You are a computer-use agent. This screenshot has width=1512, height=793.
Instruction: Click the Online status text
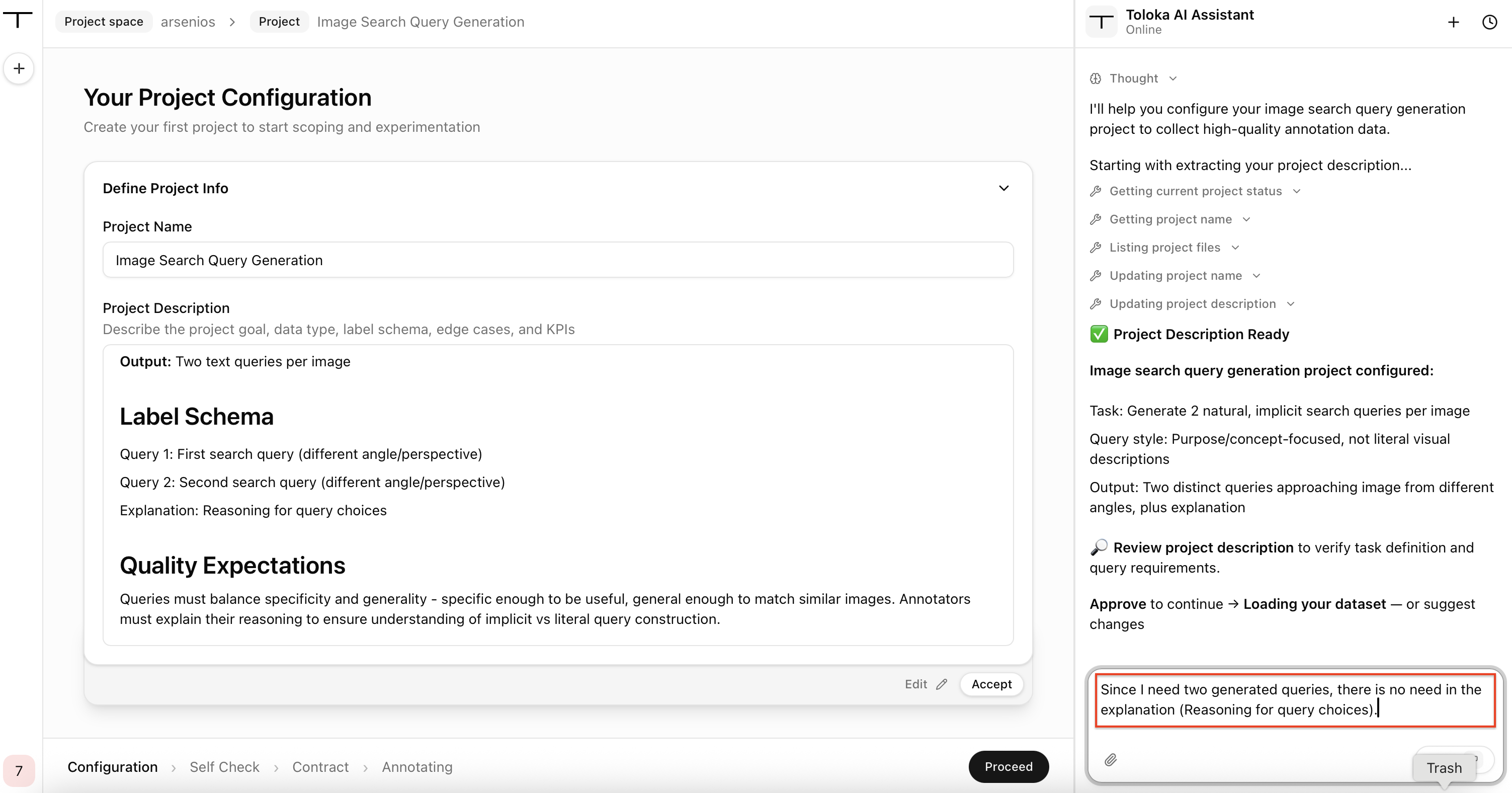click(1143, 30)
